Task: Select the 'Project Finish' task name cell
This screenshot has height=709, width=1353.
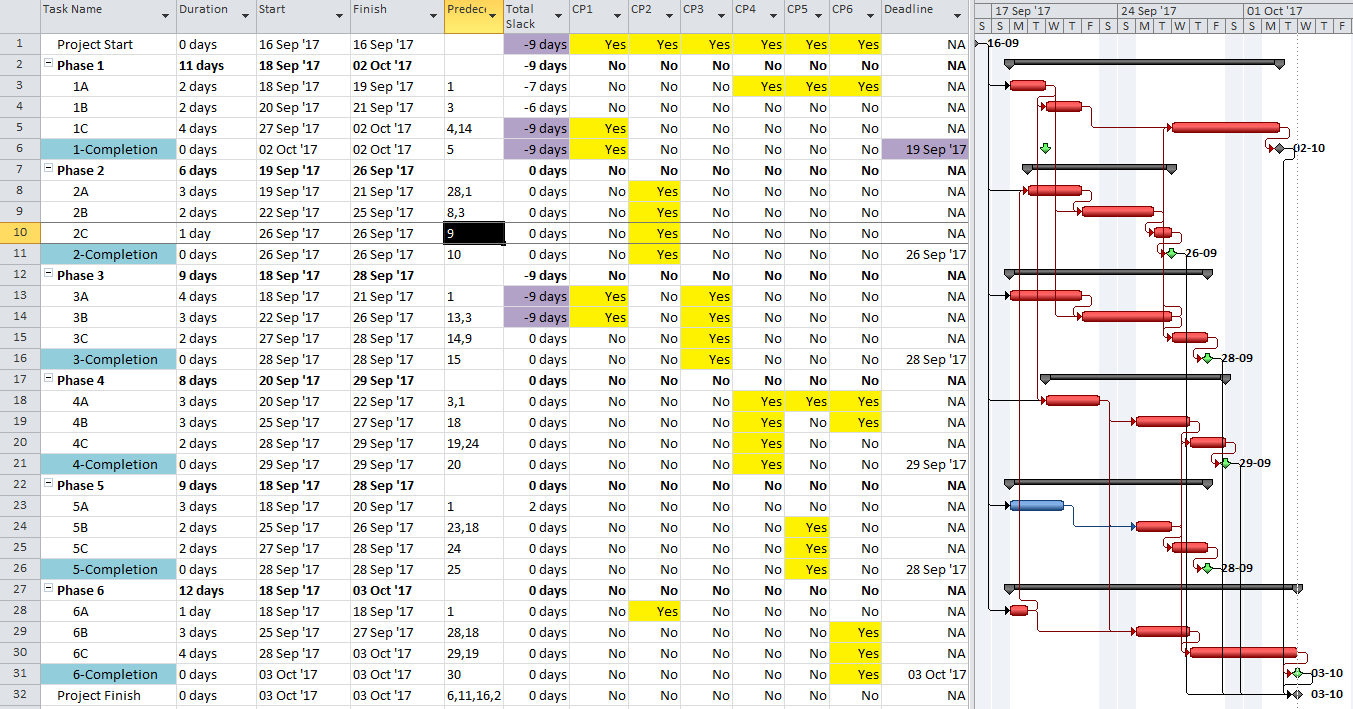Action: click(x=108, y=695)
